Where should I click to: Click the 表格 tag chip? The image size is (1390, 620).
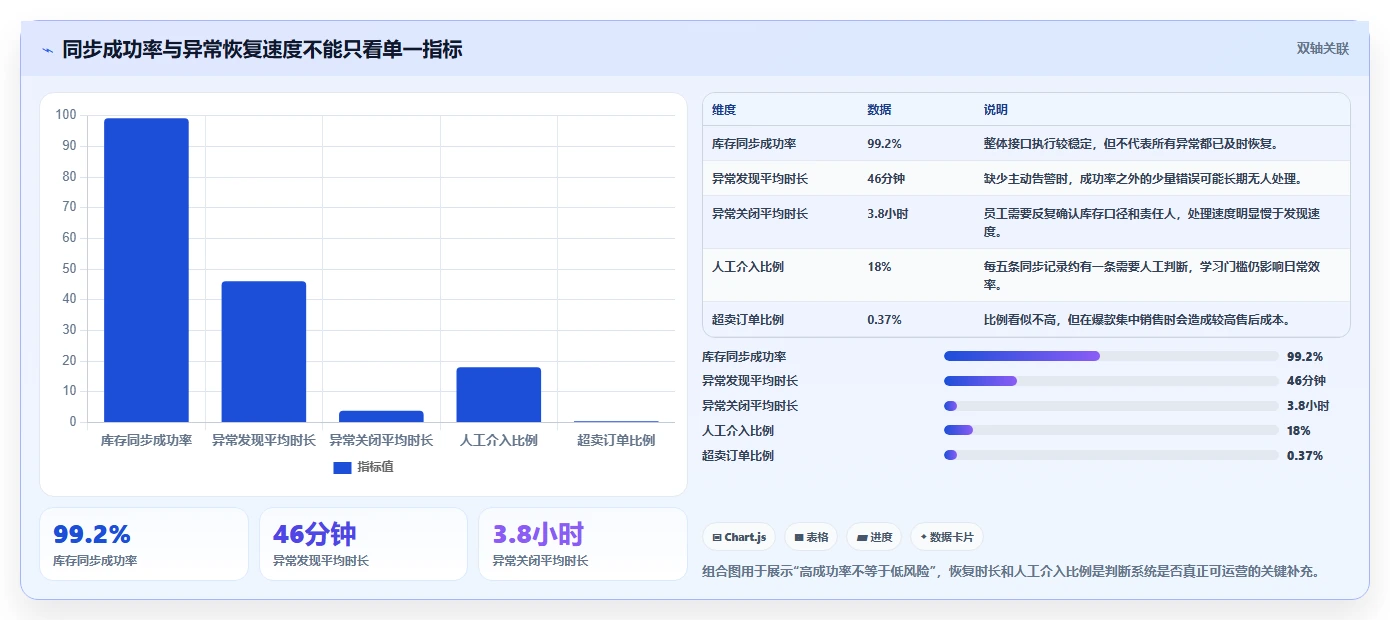(x=811, y=537)
